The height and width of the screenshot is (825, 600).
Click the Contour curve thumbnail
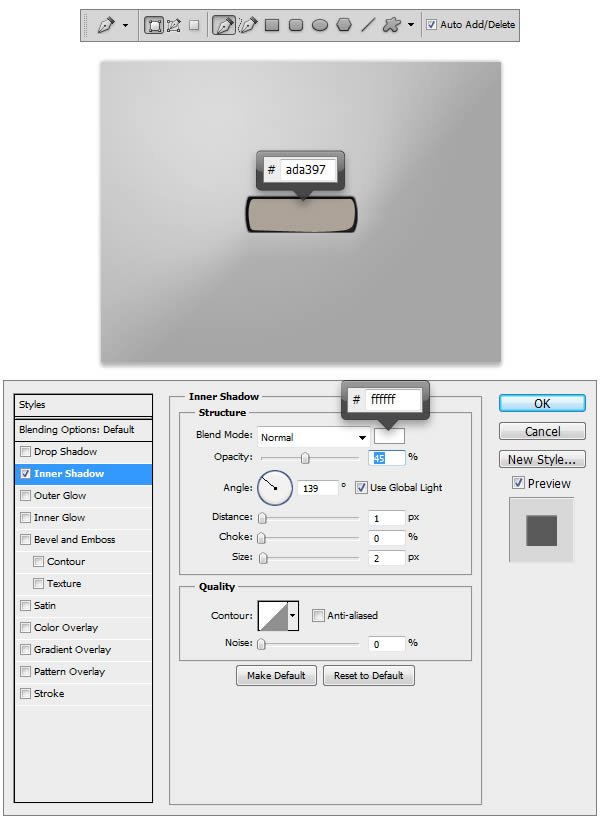pos(273,616)
